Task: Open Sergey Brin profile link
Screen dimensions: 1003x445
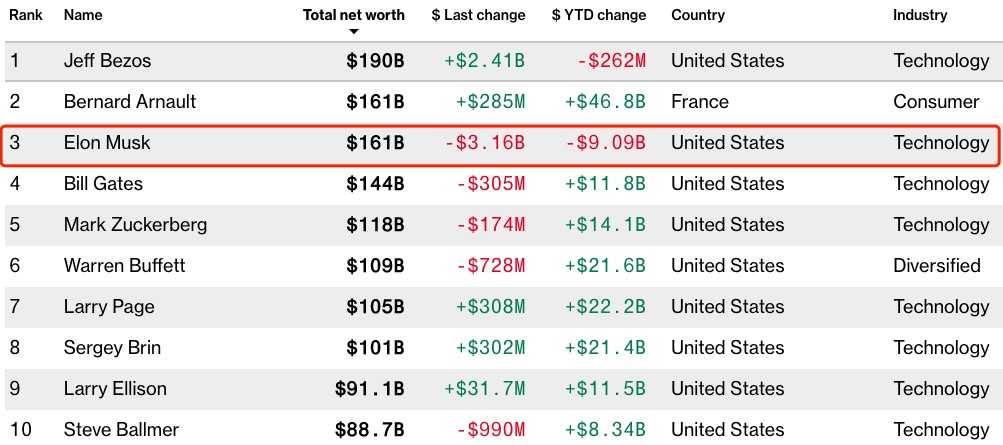Action: 112,348
